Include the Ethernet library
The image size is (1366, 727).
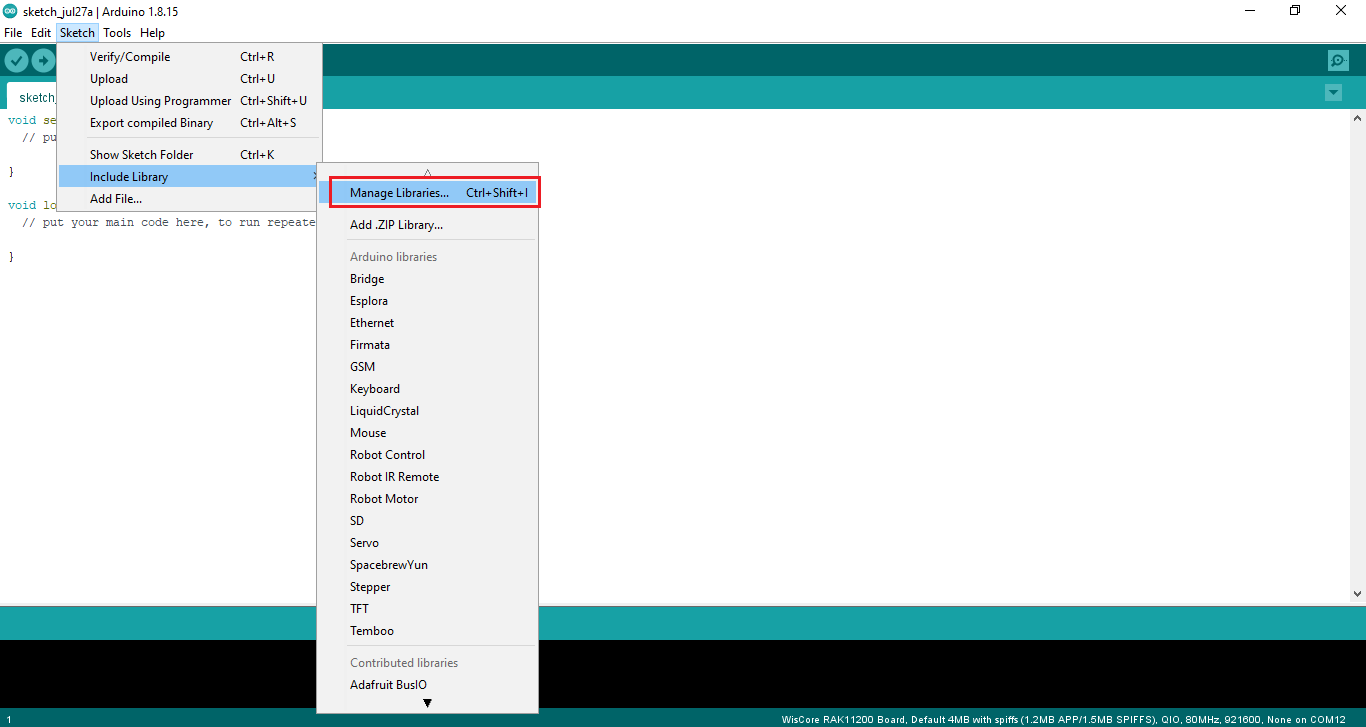pyautogui.click(x=428, y=323)
